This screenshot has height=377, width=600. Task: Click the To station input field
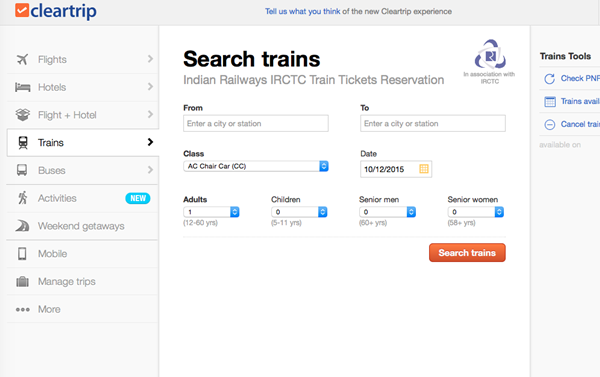pos(433,123)
